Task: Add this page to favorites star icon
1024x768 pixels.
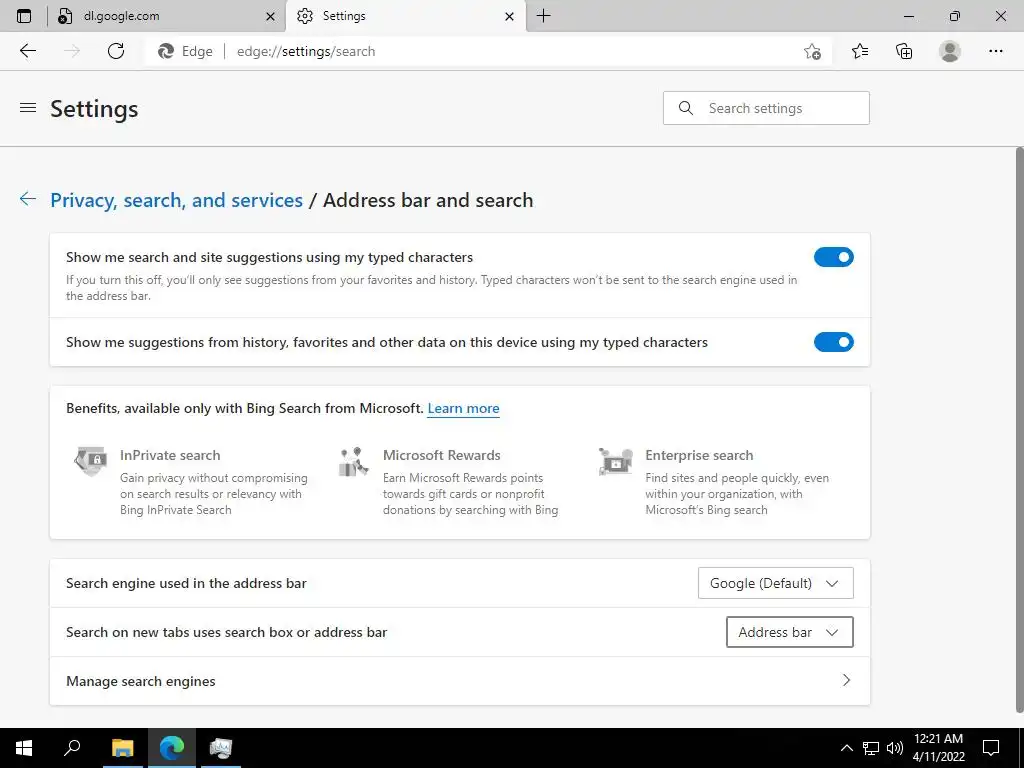Action: tap(812, 51)
